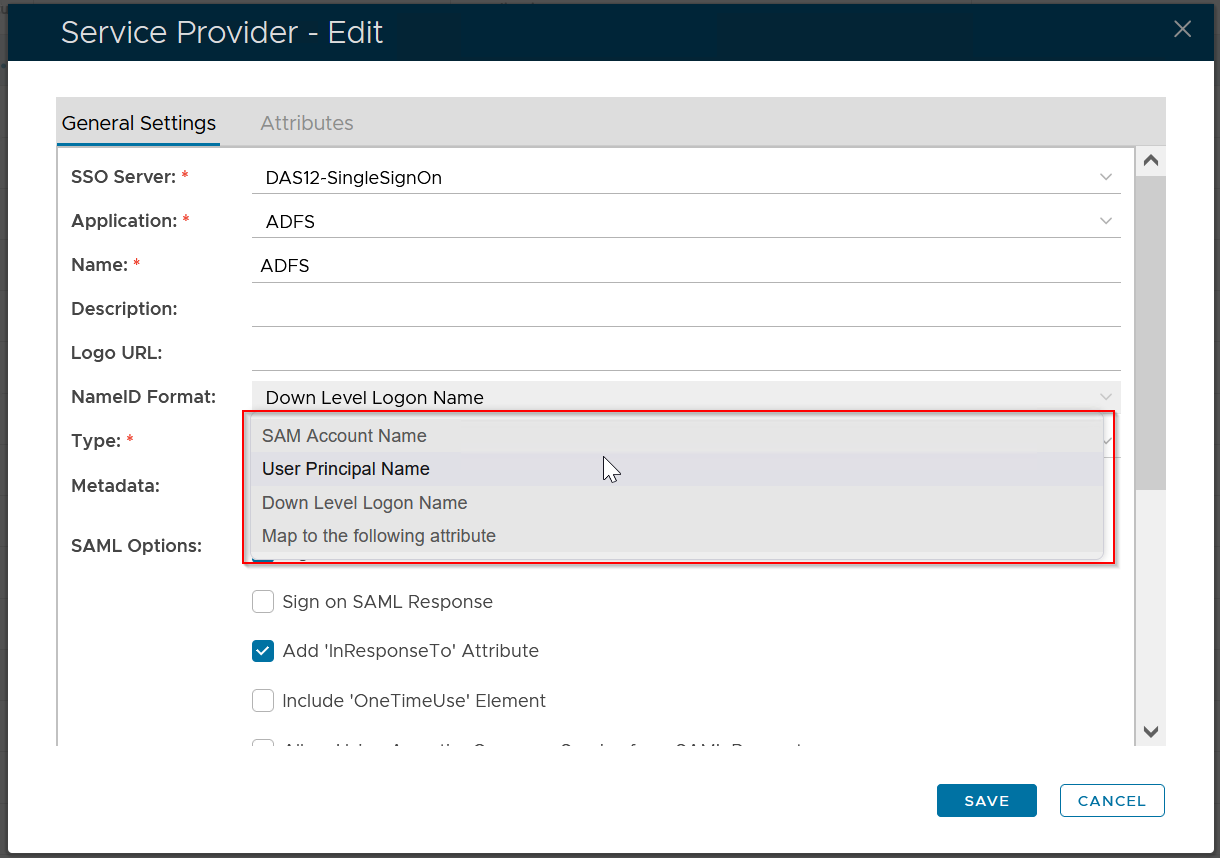
Task: Uncheck Add 'InResponseTo' Attribute
Action: point(263,651)
